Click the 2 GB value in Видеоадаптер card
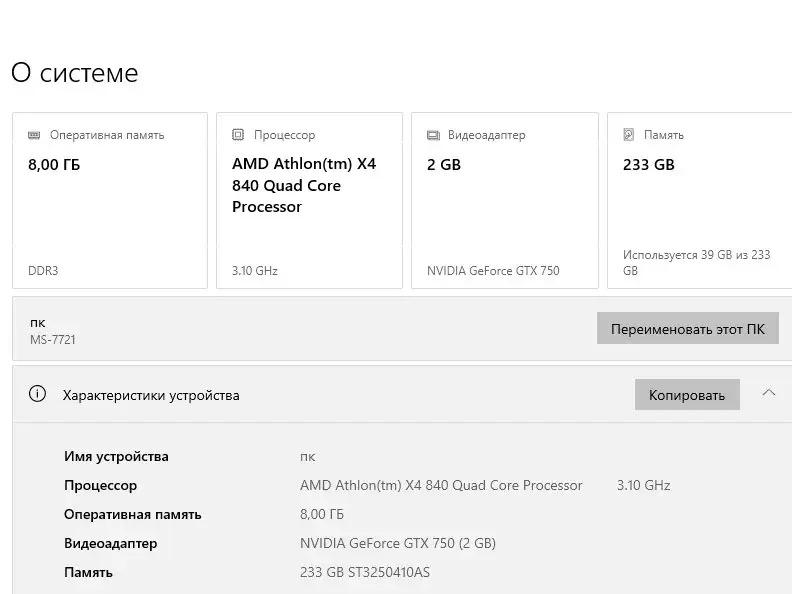 click(x=444, y=165)
